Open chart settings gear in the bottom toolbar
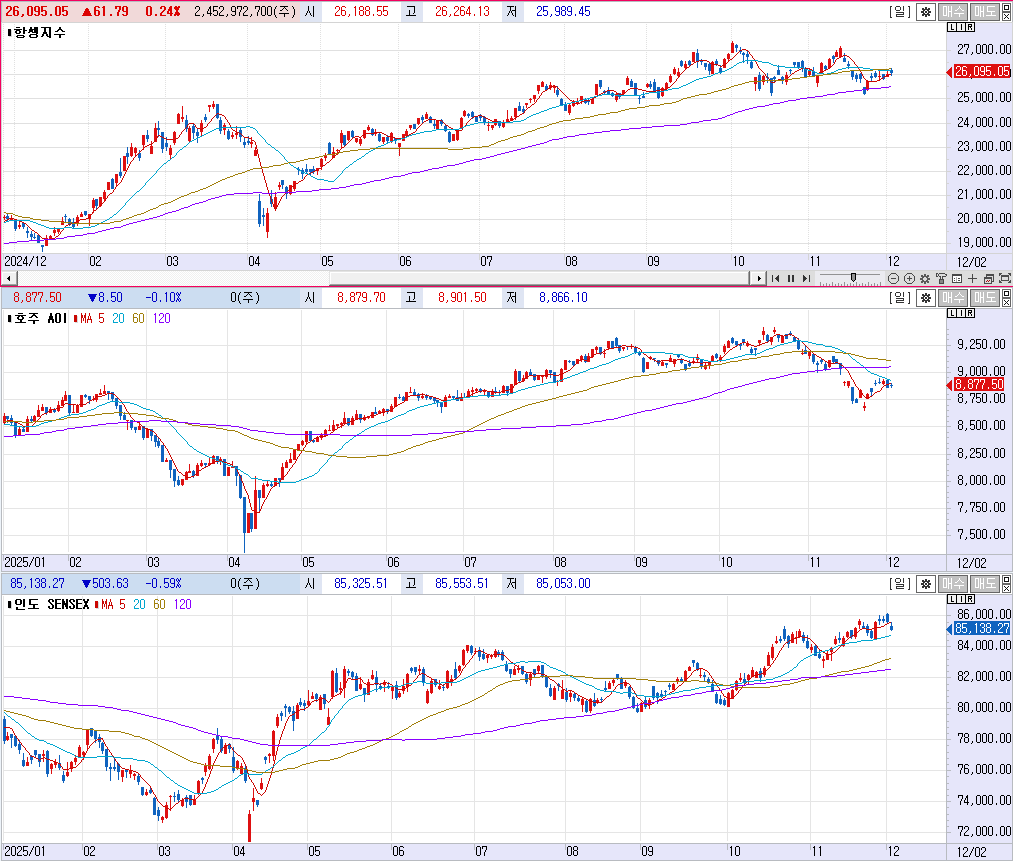Image resolution: width=1013 pixels, height=861 pixels. point(925,278)
